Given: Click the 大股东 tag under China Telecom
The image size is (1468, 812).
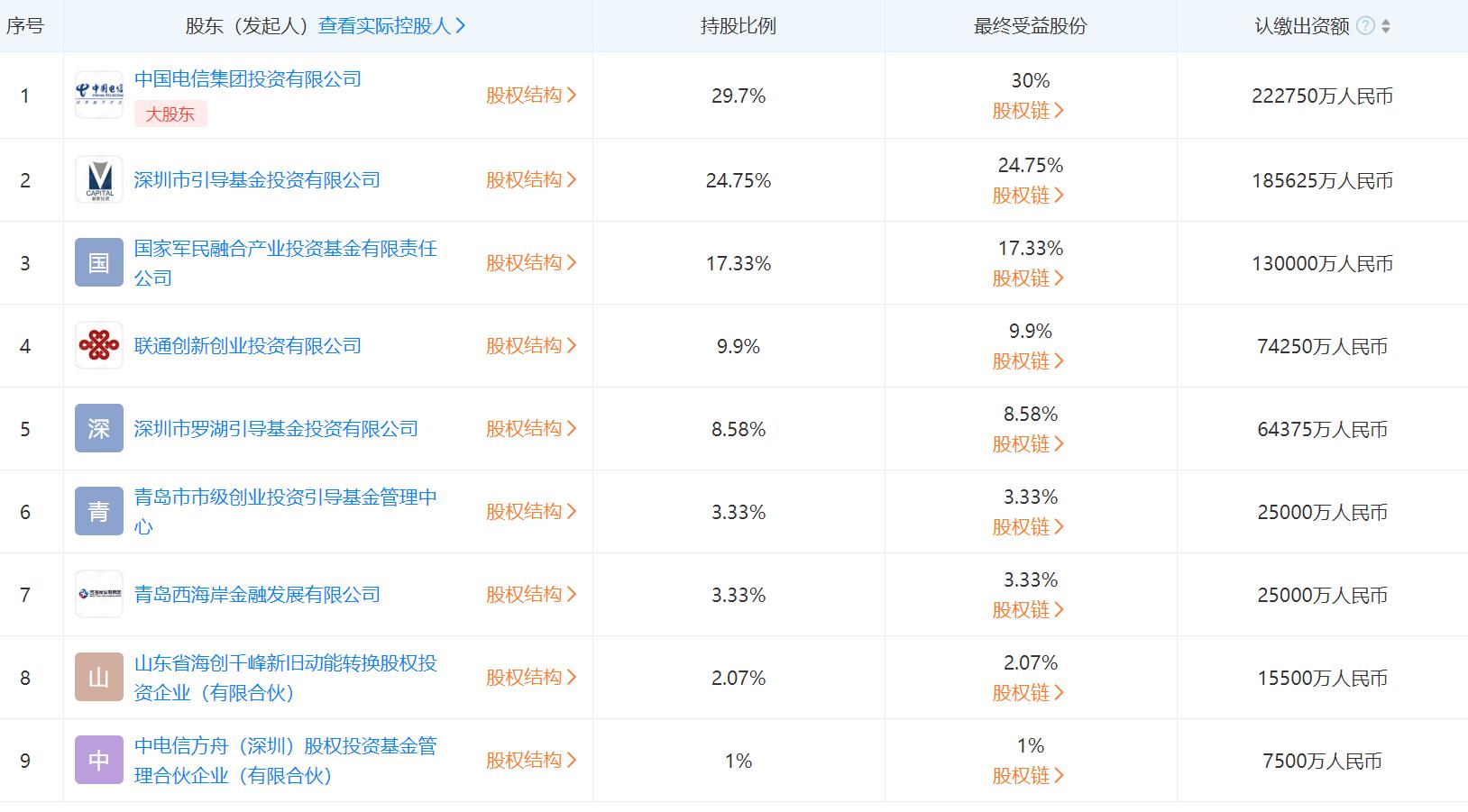Looking at the screenshot, I should [x=170, y=114].
